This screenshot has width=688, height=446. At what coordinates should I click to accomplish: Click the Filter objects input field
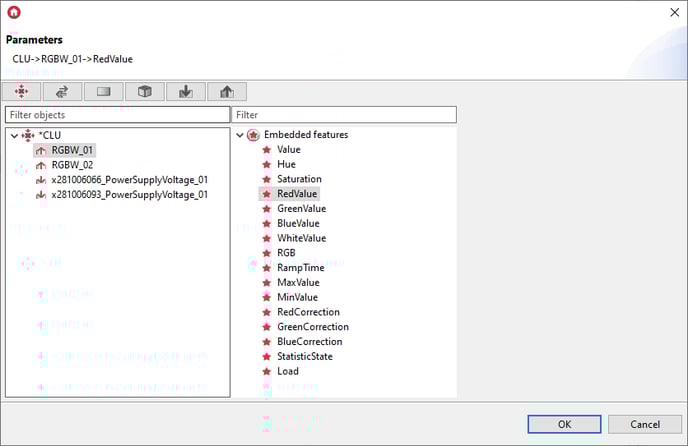point(117,115)
